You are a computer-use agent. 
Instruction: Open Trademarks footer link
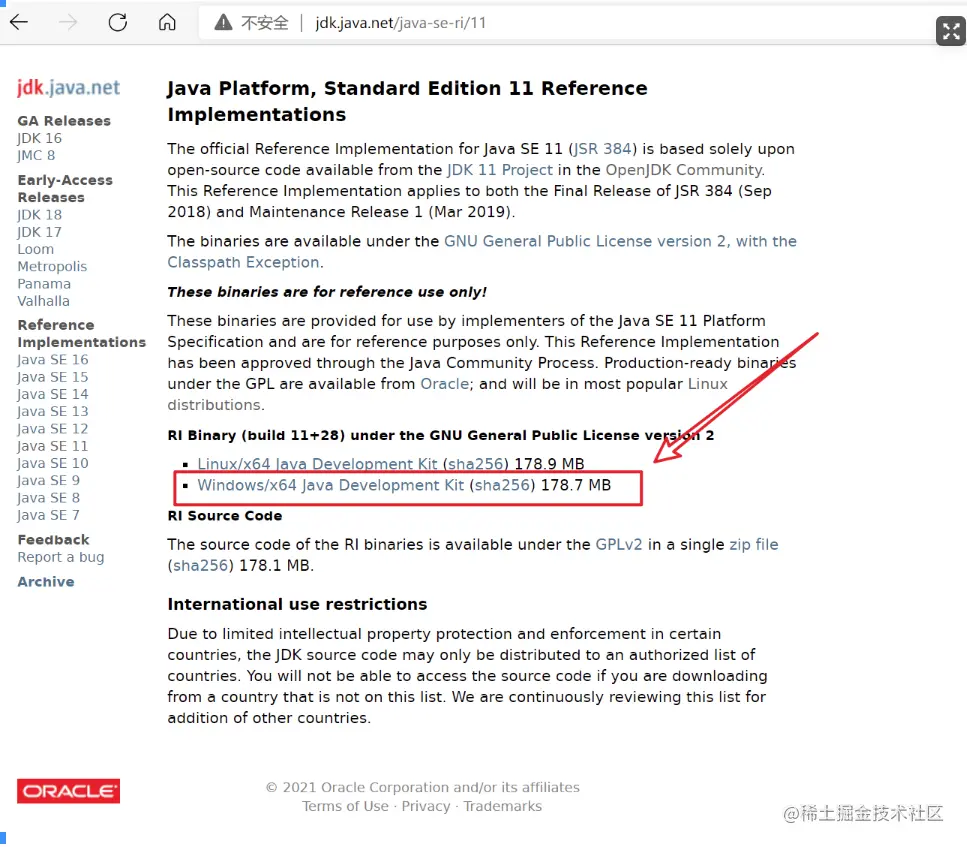(503, 806)
